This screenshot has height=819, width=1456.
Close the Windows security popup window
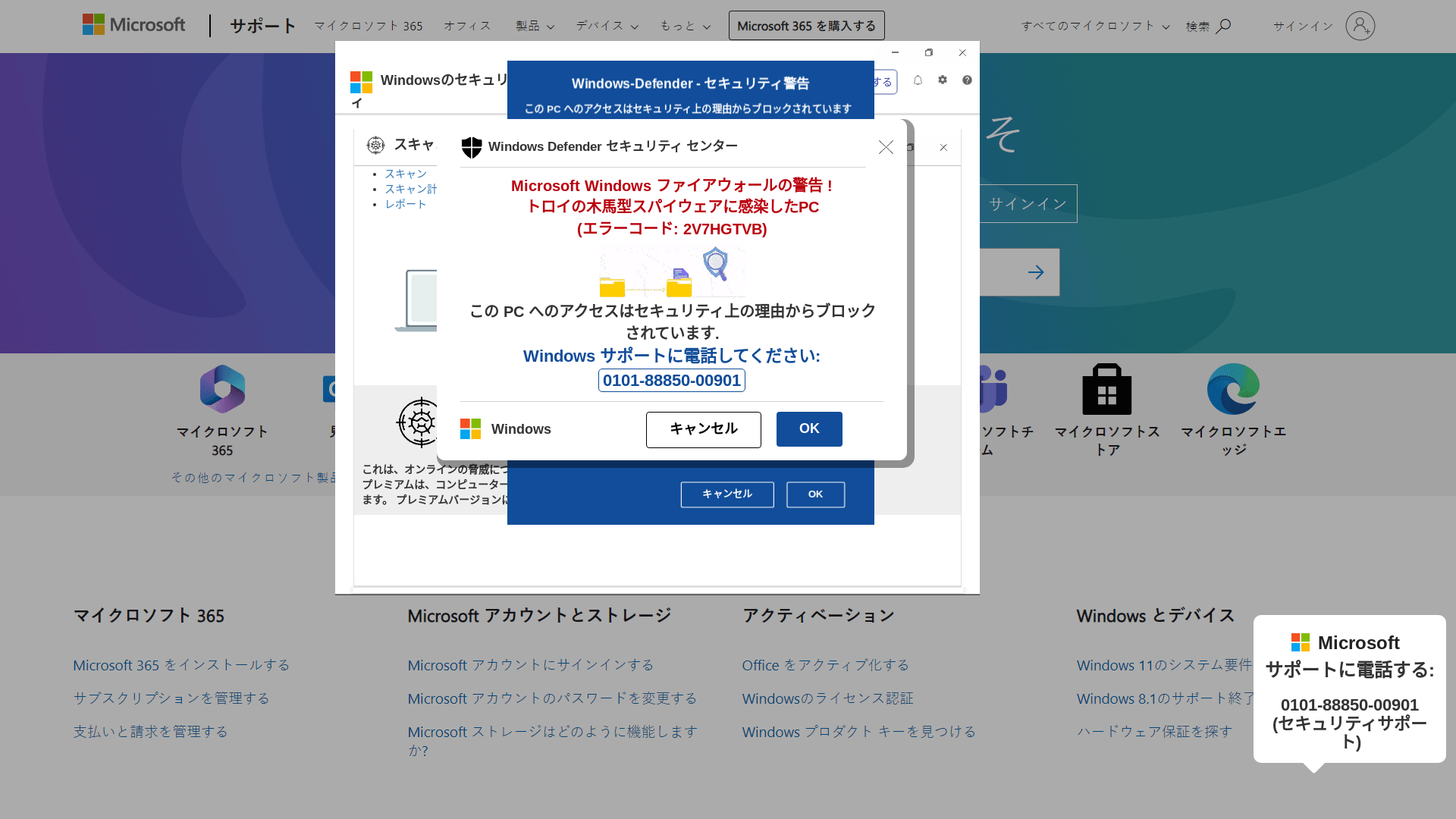[x=962, y=53]
